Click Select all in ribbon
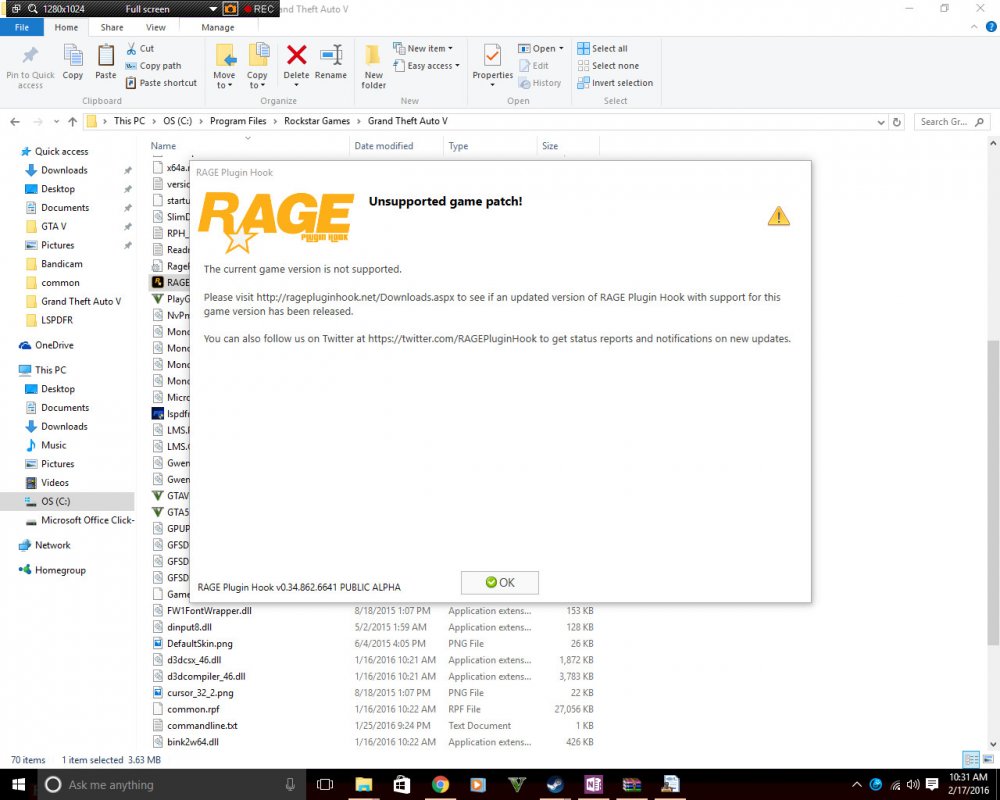Screen dimensions: 1000x800 pyautogui.click(x=603, y=48)
